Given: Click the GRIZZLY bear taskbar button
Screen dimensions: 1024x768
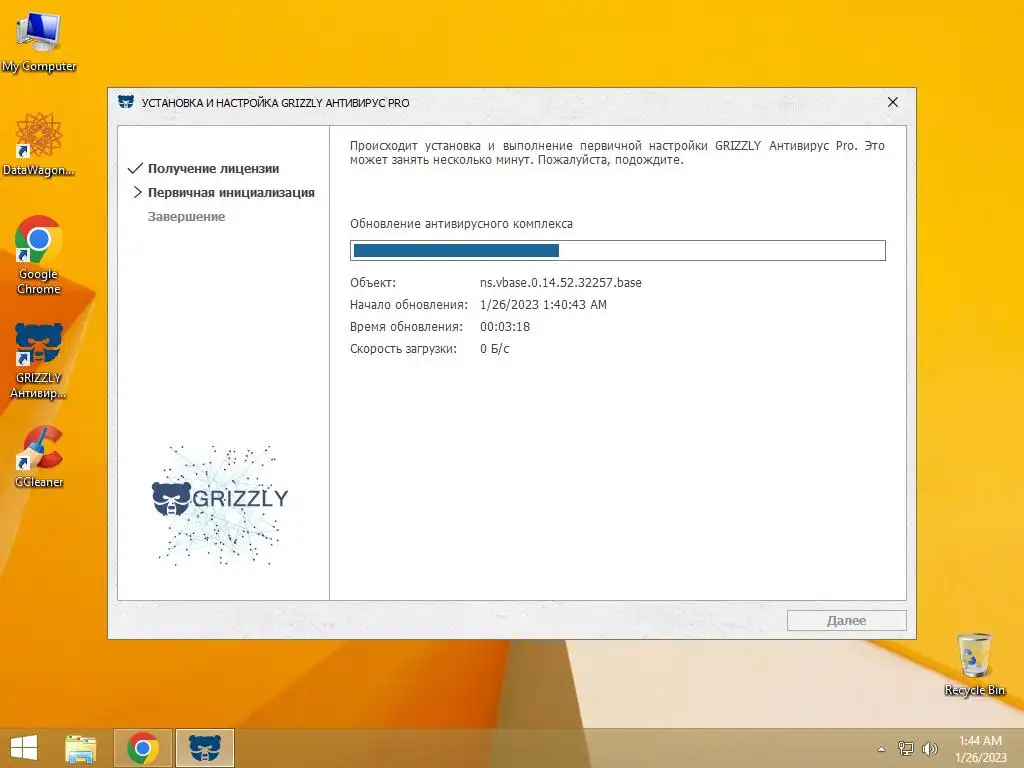Looking at the screenshot, I should [205, 748].
